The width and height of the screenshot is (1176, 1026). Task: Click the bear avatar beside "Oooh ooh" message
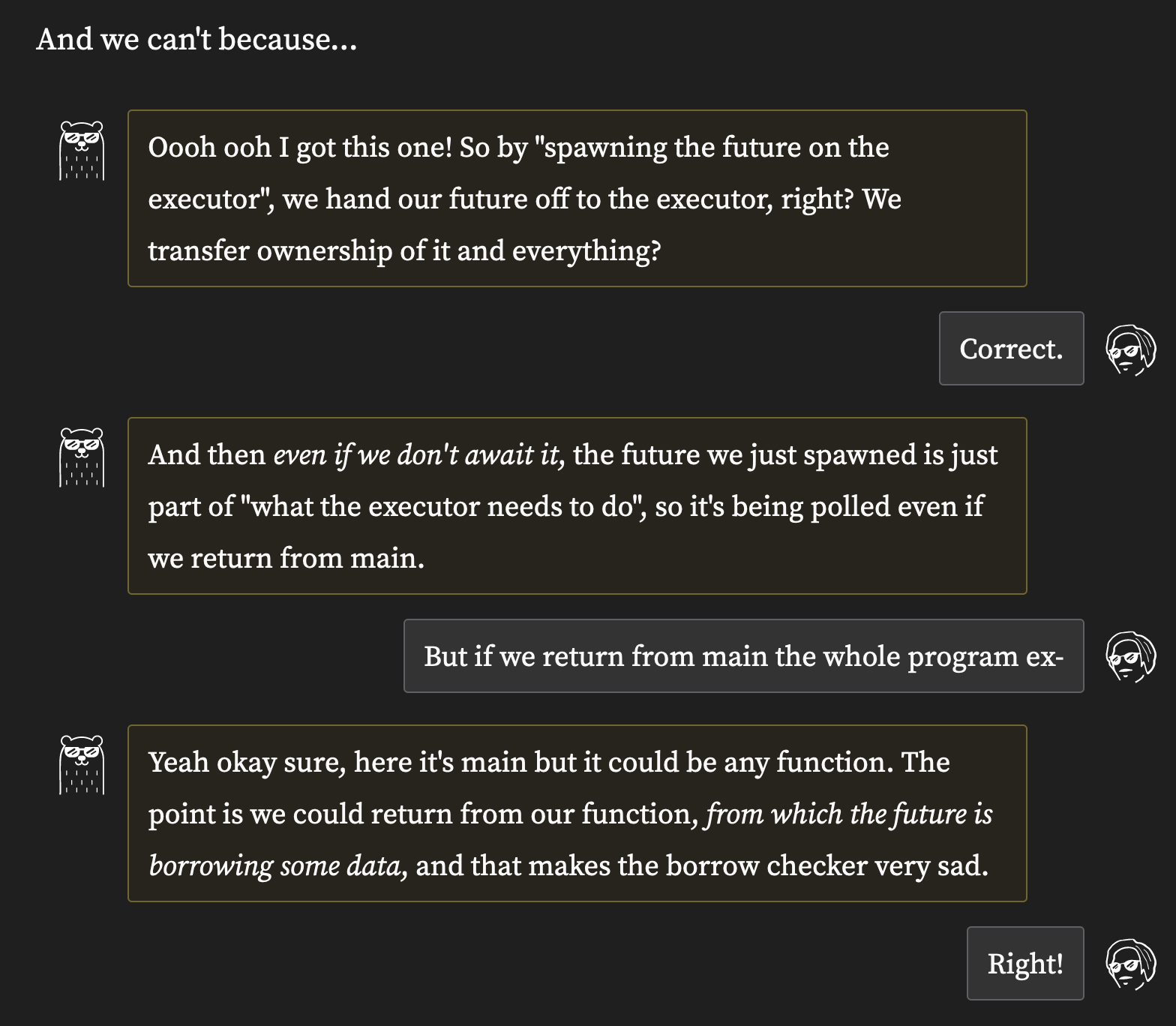point(82,151)
